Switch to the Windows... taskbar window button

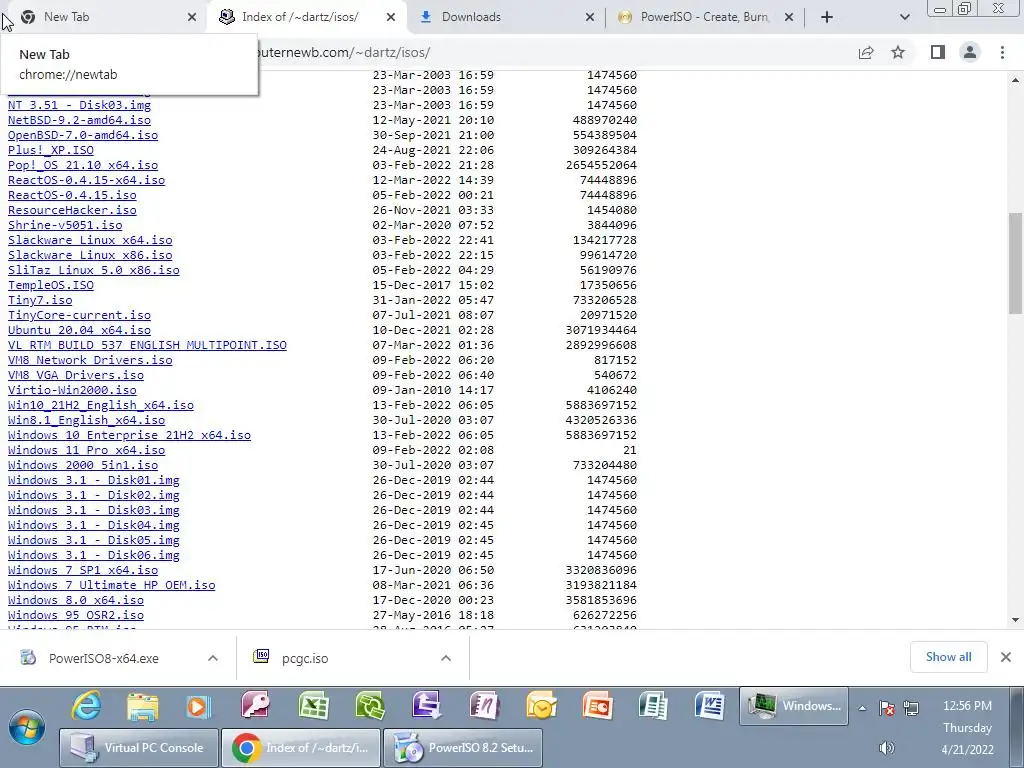(793, 706)
